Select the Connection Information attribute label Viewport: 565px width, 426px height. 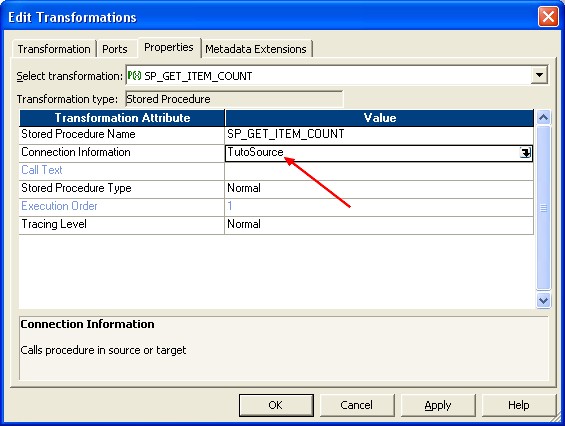[76, 152]
